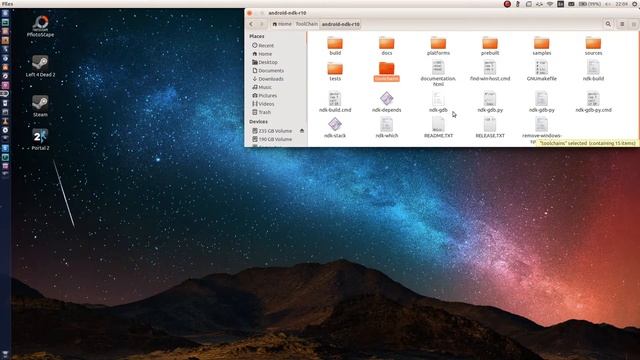
Task: Open the sources folder
Action: tap(593, 46)
